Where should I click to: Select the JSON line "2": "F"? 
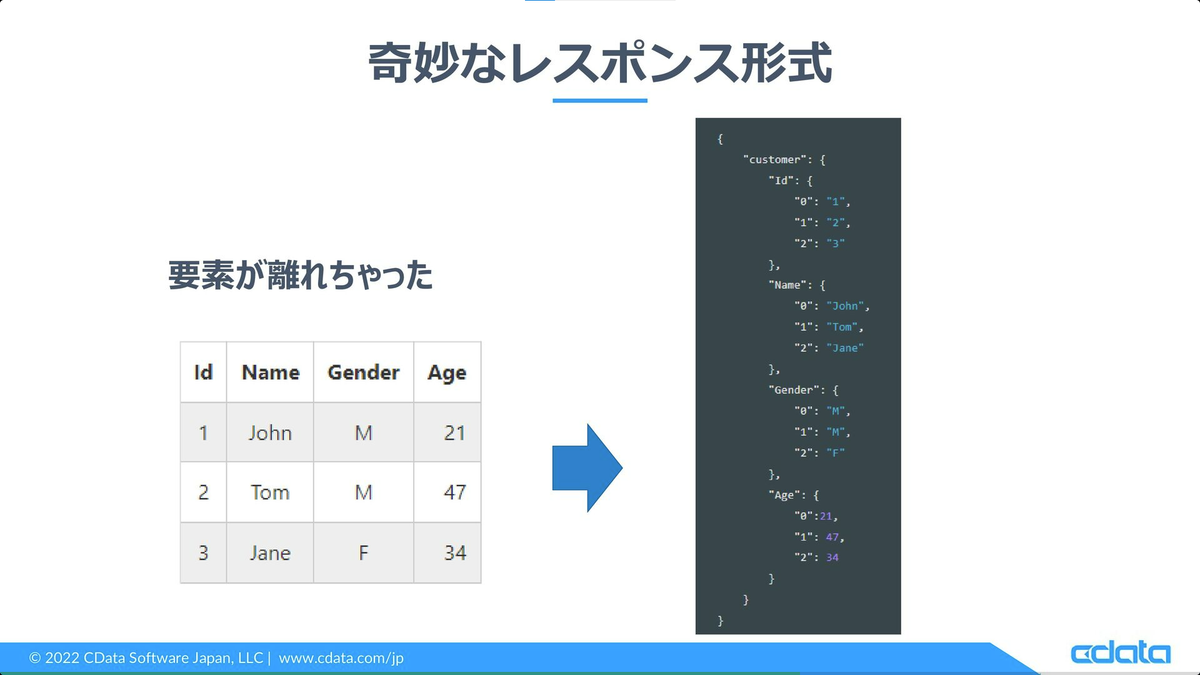[x=820, y=452]
